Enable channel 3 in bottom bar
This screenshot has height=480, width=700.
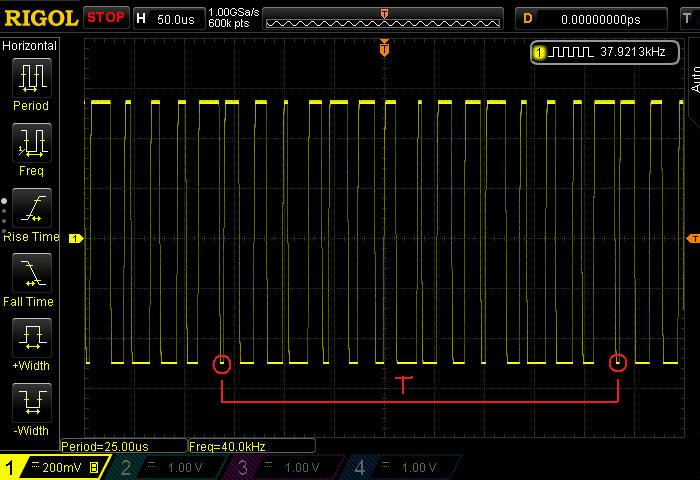click(286, 467)
